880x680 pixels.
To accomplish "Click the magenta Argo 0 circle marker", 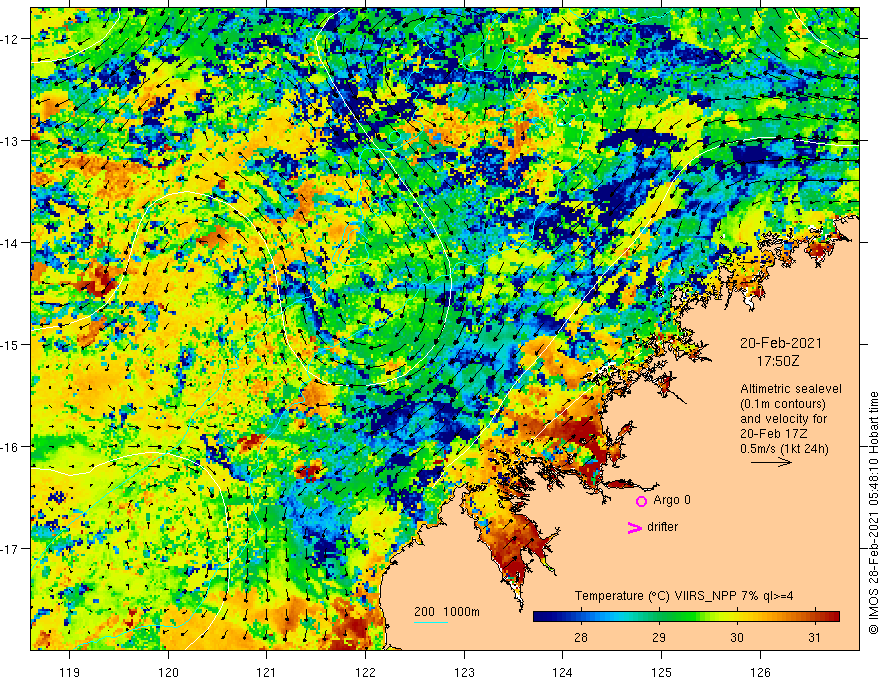I will pos(641,501).
